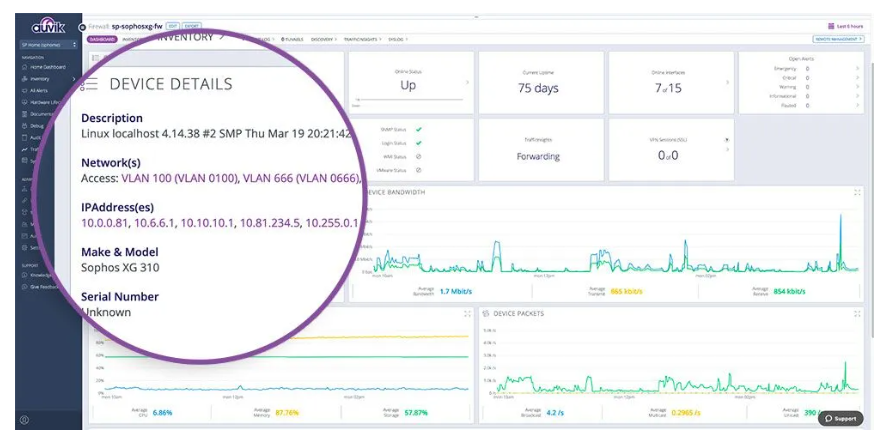Click the Home Dashboard house icon
The height and width of the screenshot is (442, 889).
pos(24,67)
